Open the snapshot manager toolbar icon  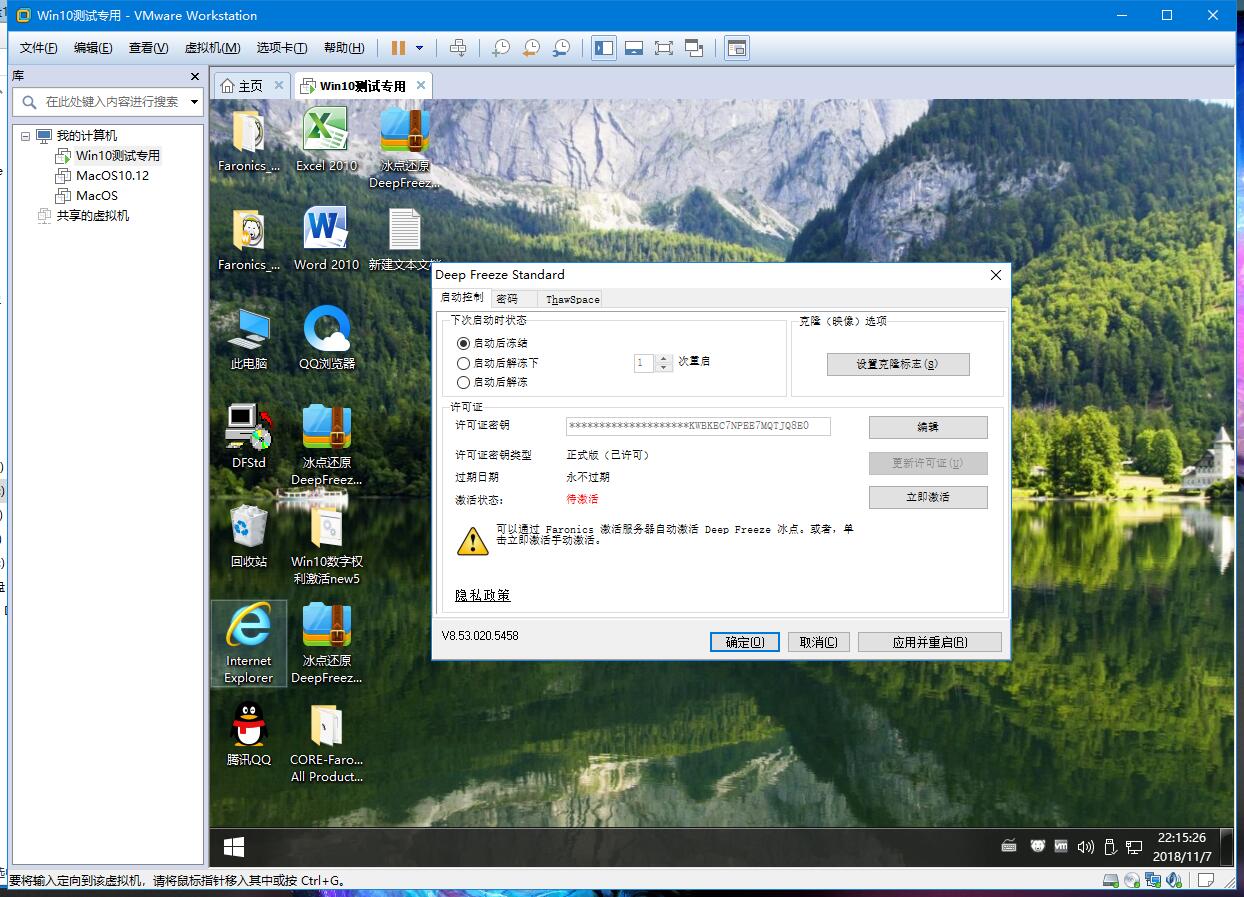[562, 48]
